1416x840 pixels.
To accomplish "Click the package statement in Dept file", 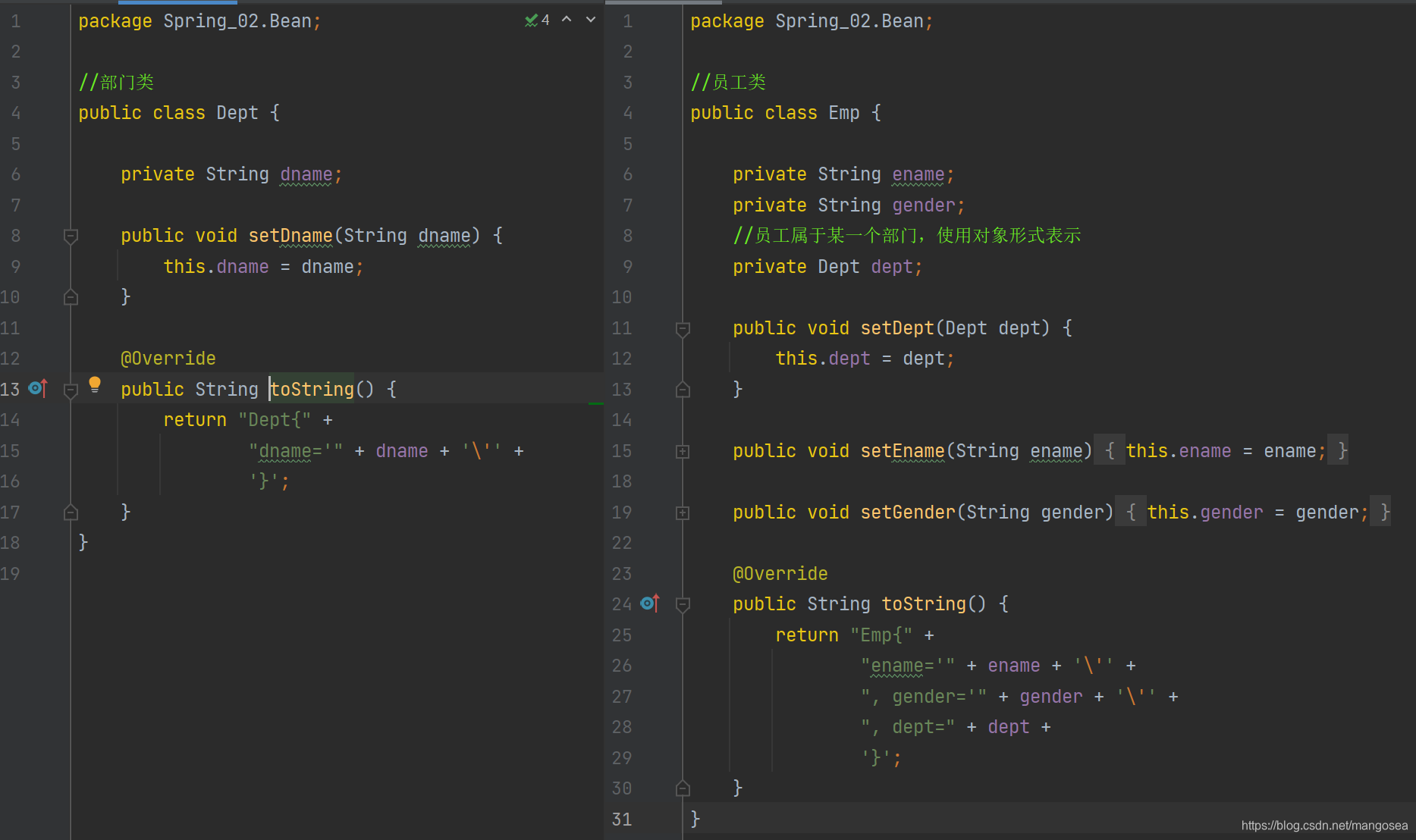I will (x=200, y=21).
